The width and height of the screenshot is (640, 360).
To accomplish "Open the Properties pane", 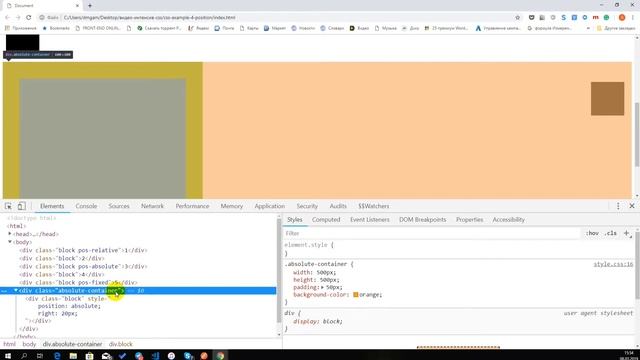I will 469,220.
